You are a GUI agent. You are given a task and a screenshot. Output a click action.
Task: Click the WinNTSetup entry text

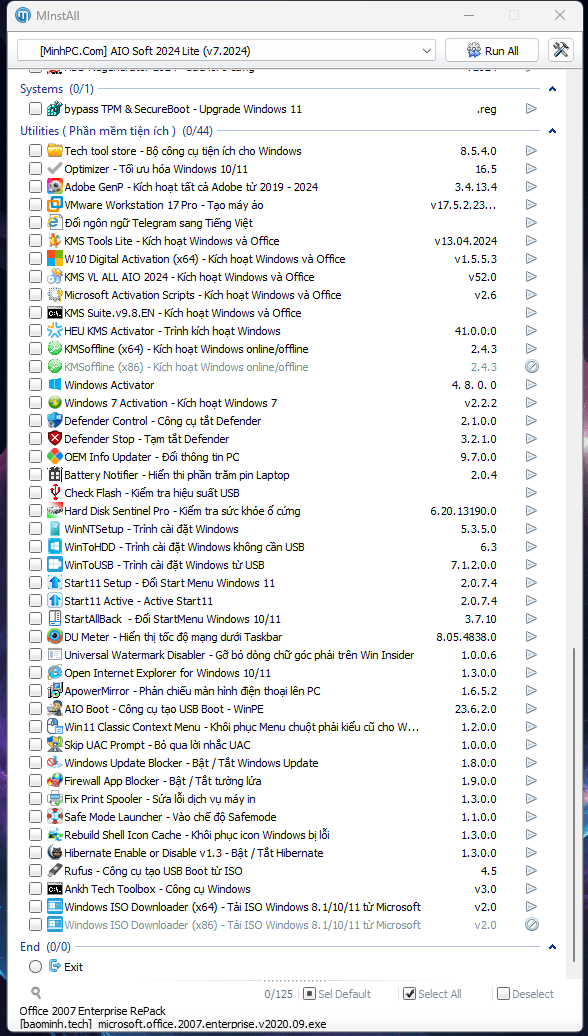point(151,529)
